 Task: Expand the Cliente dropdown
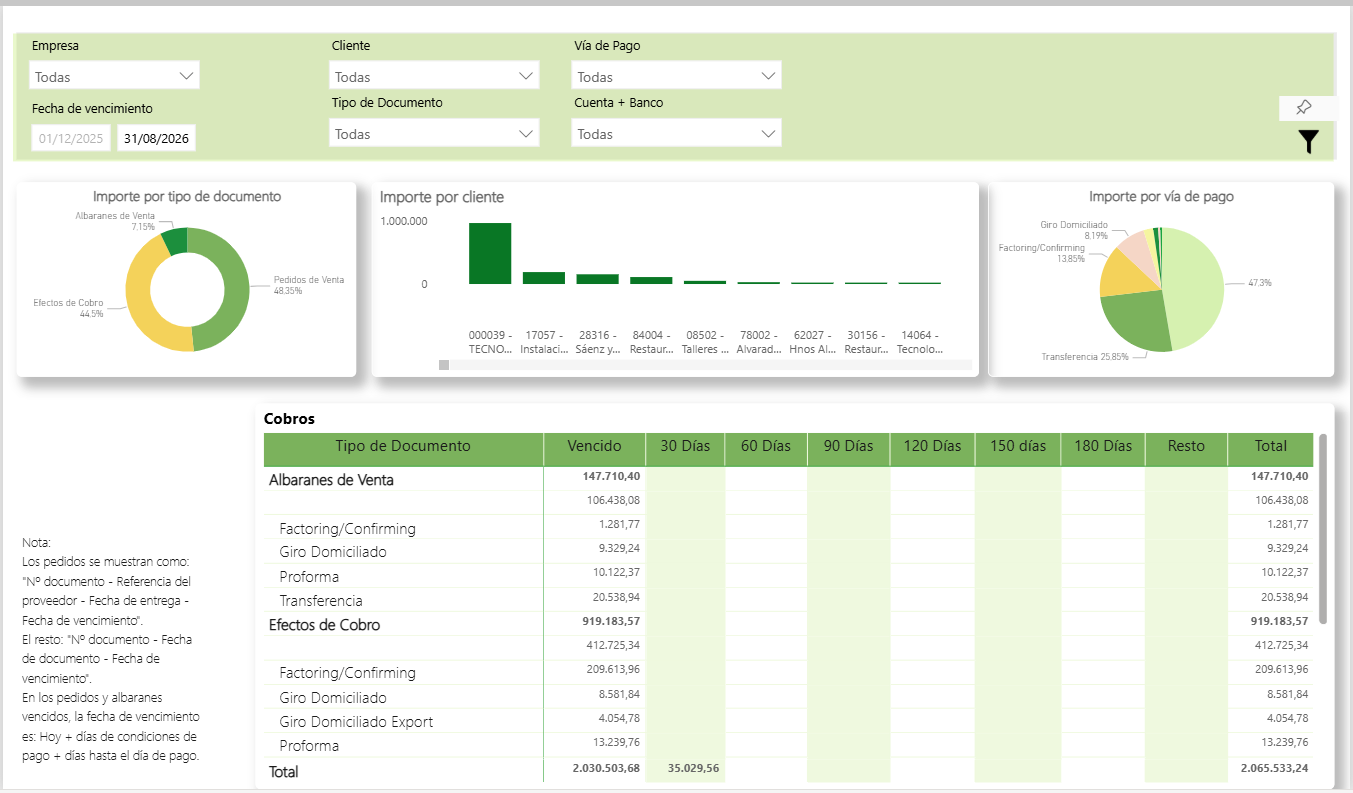tap(434, 76)
